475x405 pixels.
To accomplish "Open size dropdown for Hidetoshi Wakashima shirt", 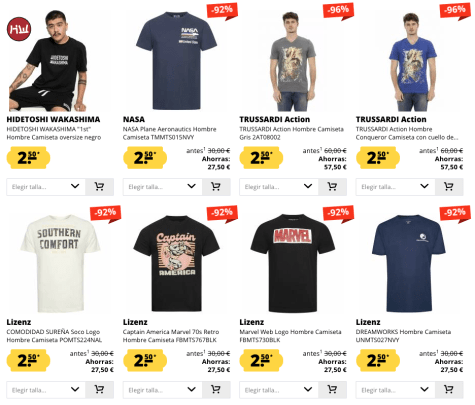I will [46, 187].
